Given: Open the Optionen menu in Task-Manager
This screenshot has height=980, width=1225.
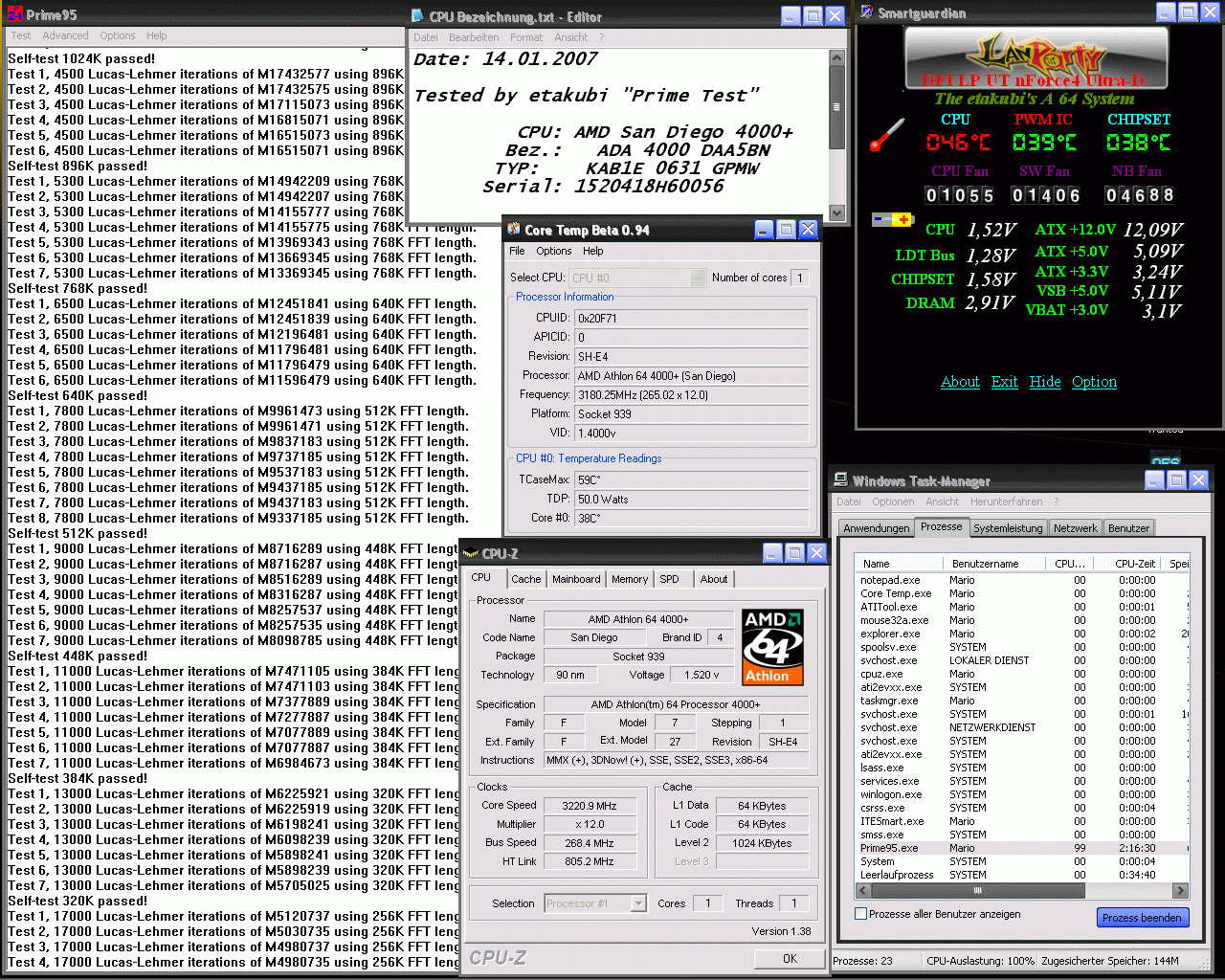Looking at the screenshot, I should (893, 501).
